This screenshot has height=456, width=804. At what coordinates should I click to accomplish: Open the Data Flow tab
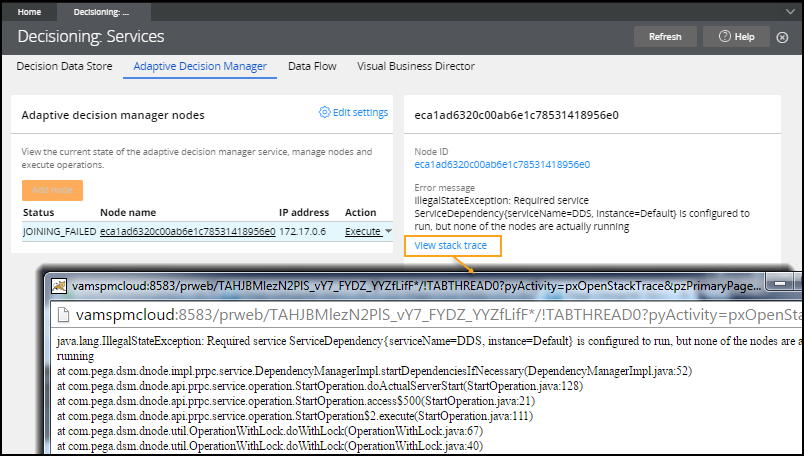(x=312, y=66)
